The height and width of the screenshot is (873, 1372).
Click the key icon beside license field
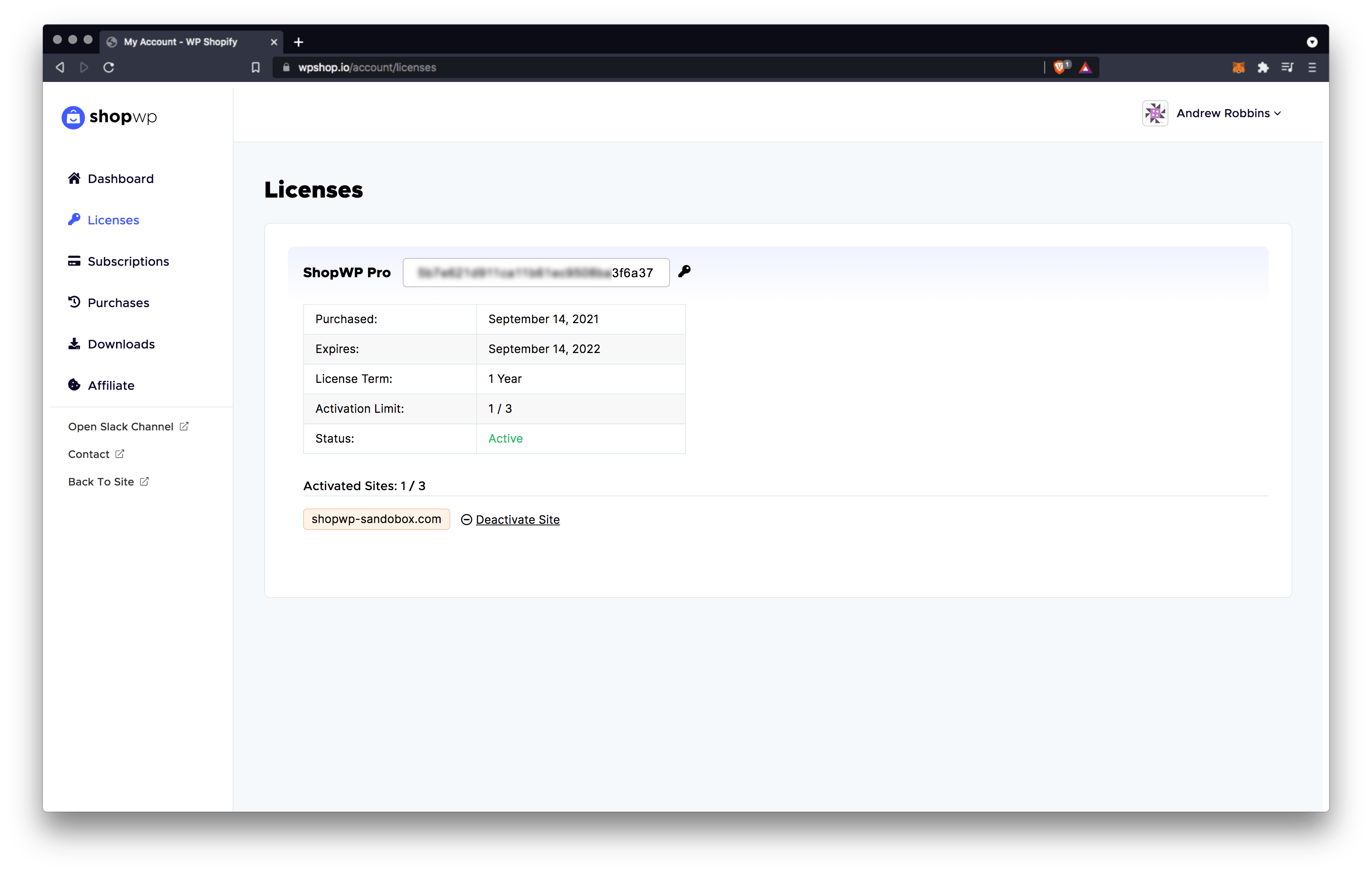(684, 271)
